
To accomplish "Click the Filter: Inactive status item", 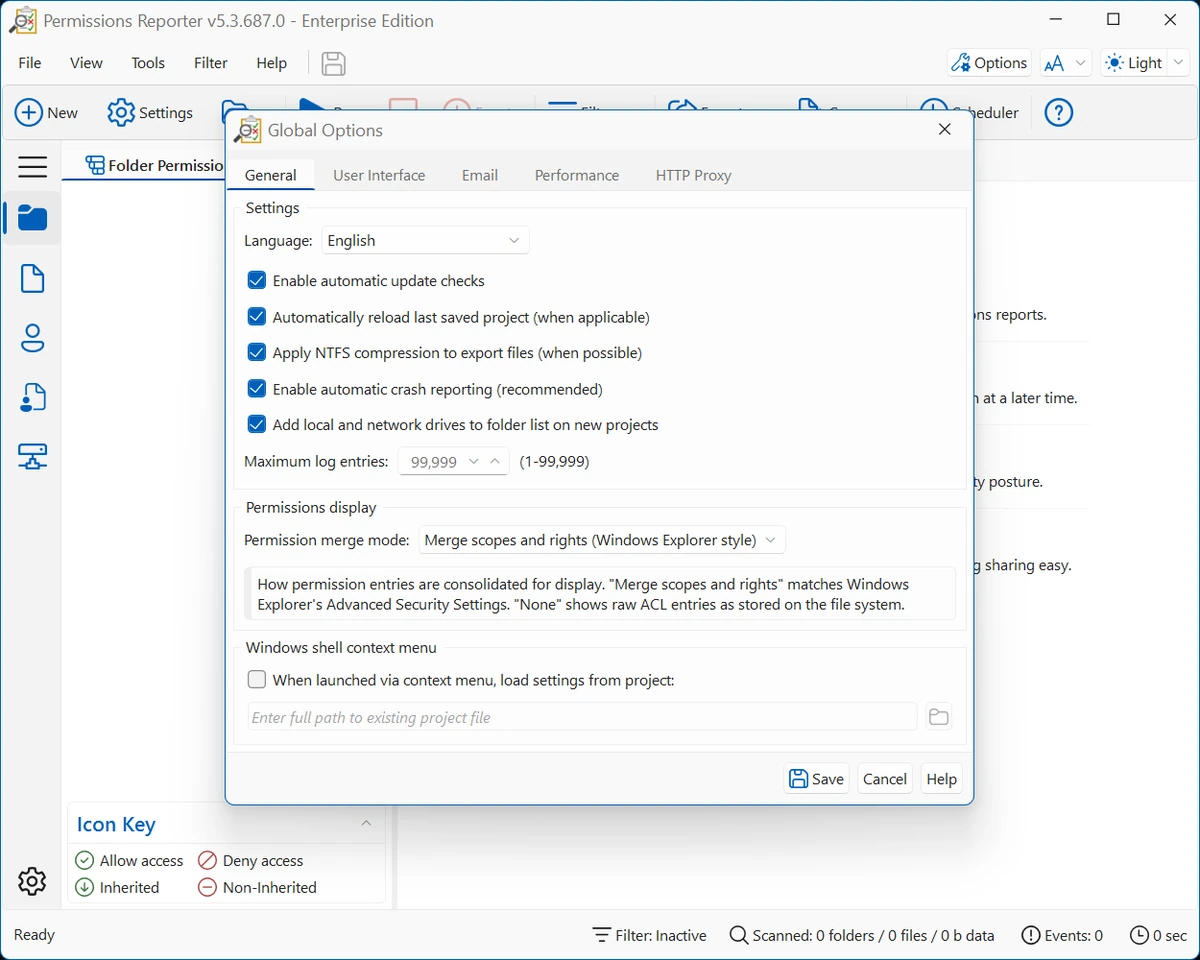I will [650, 936].
